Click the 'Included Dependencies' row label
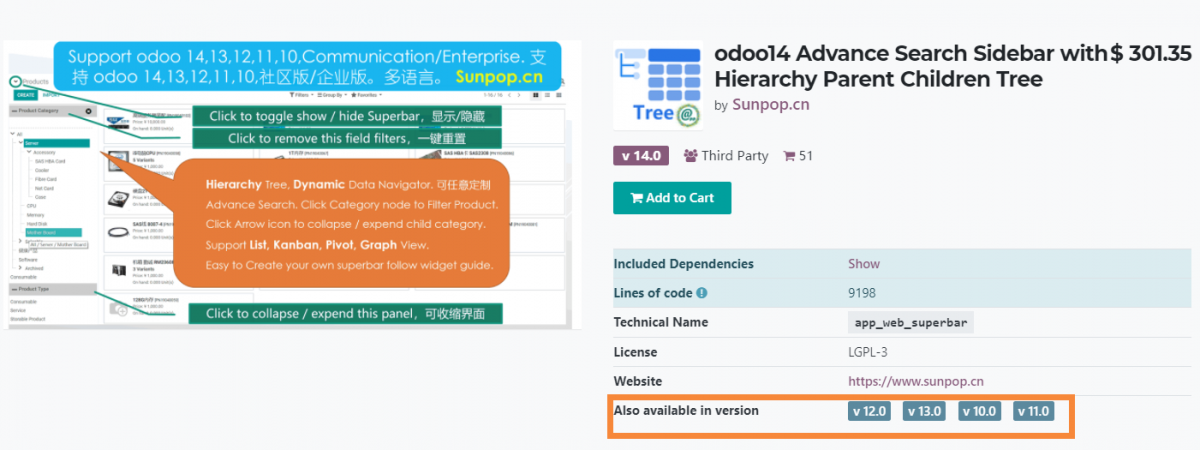Screen dimensions: 1200x450 [x=683, y=264]
